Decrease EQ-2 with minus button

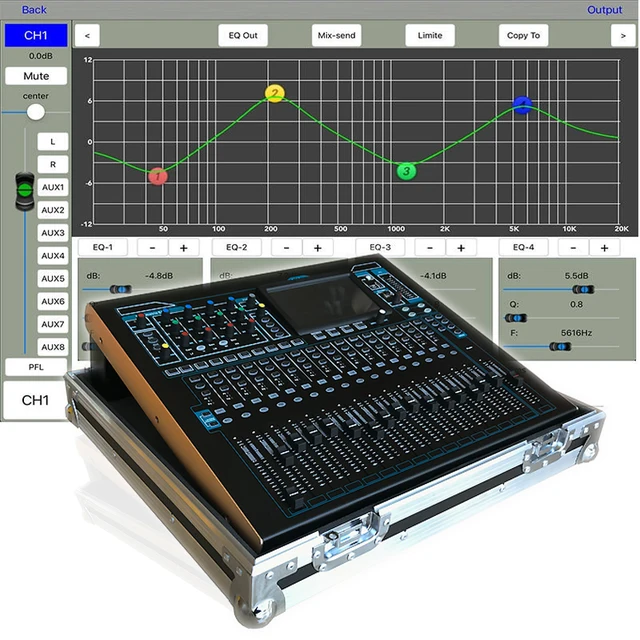(x=286, y=248)
